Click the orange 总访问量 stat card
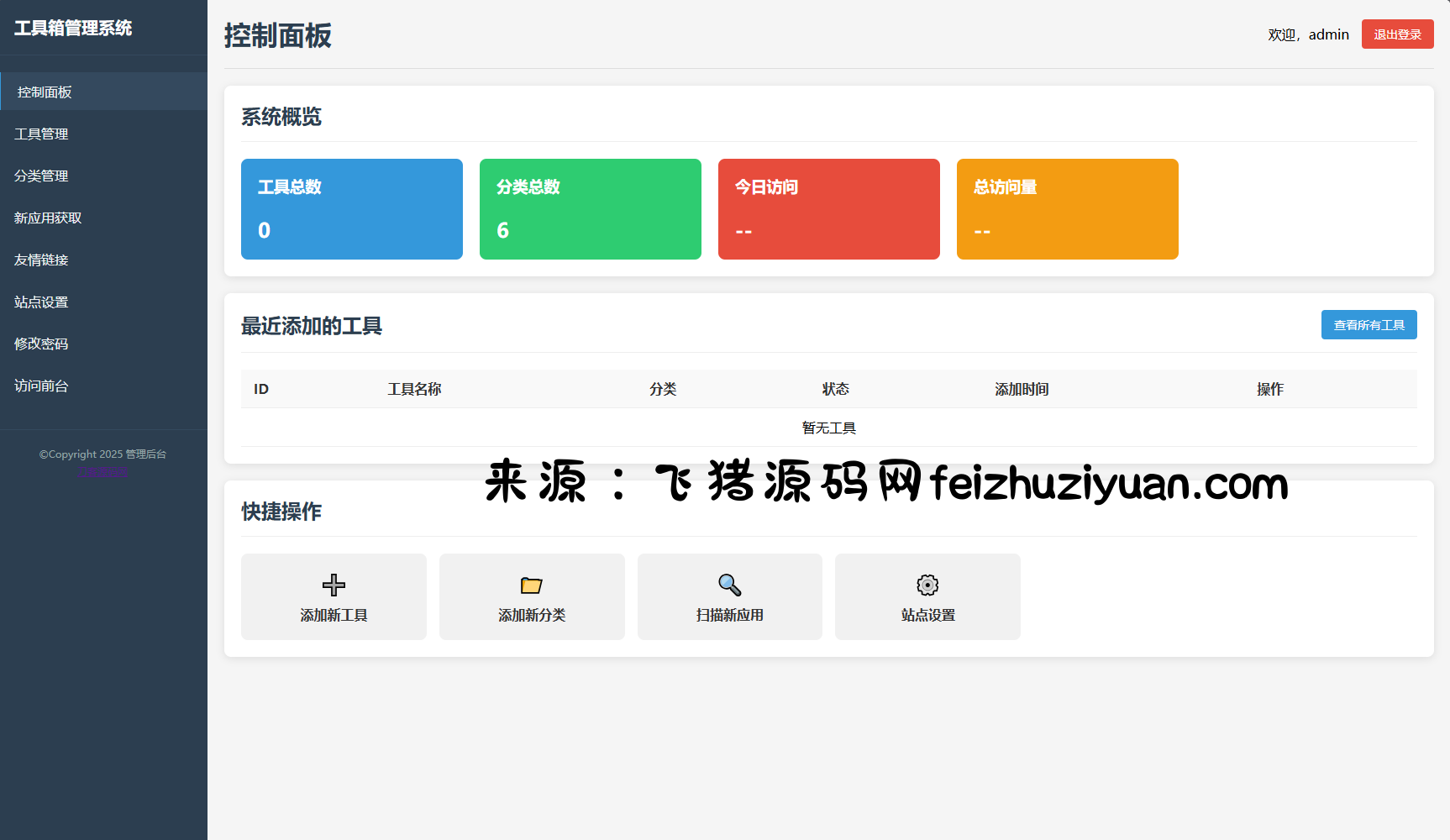The image size is (1450, 840). (1067, 209)
